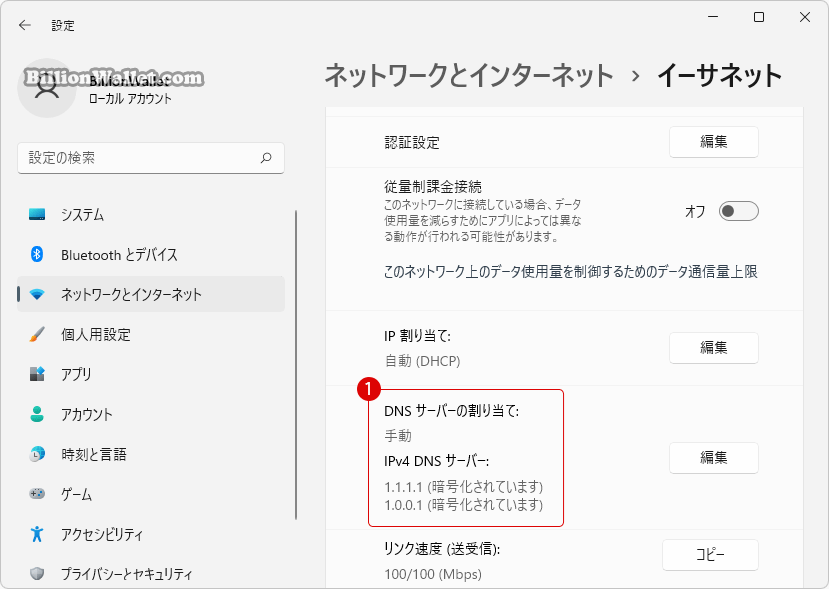This screenshot has height=589, width=829.
Task: Open 個人用設定 category
Action: point(151,334)
